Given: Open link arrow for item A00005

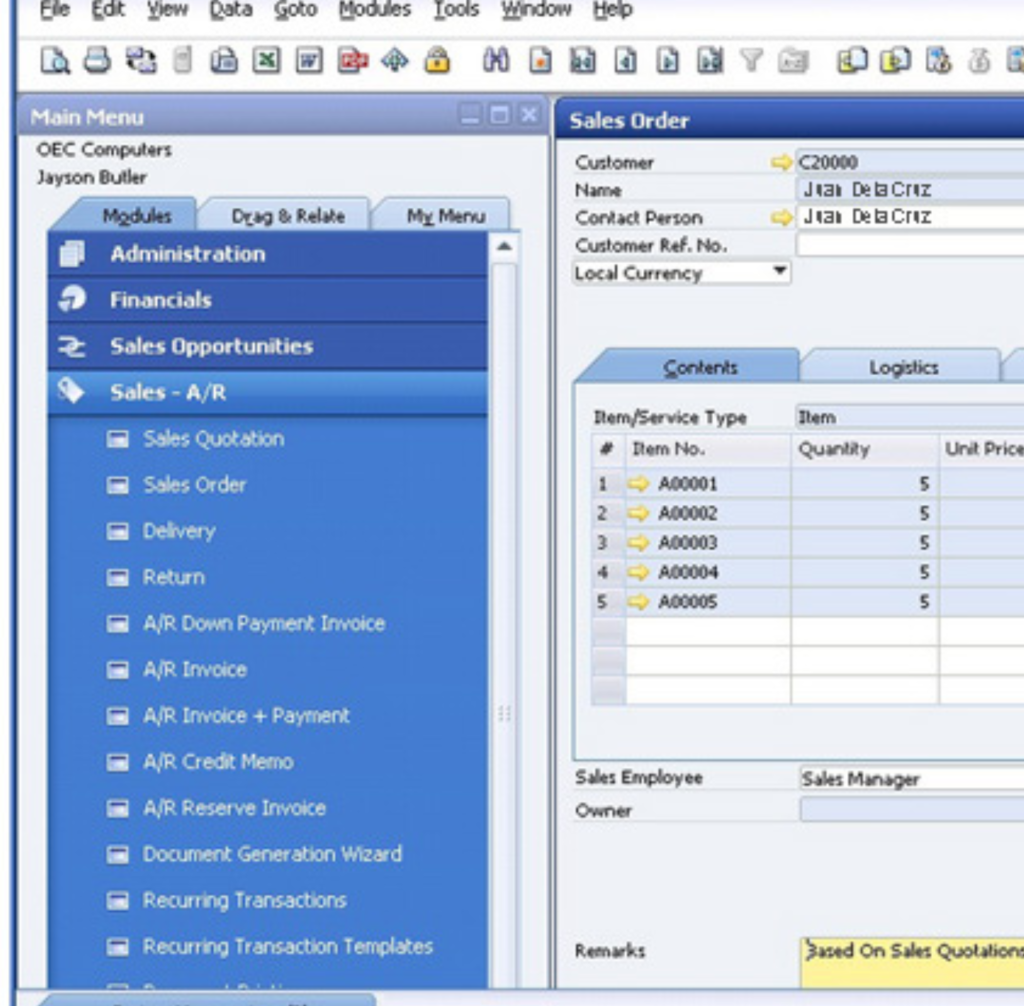Looking at the screenshot, I should (638, 601).
